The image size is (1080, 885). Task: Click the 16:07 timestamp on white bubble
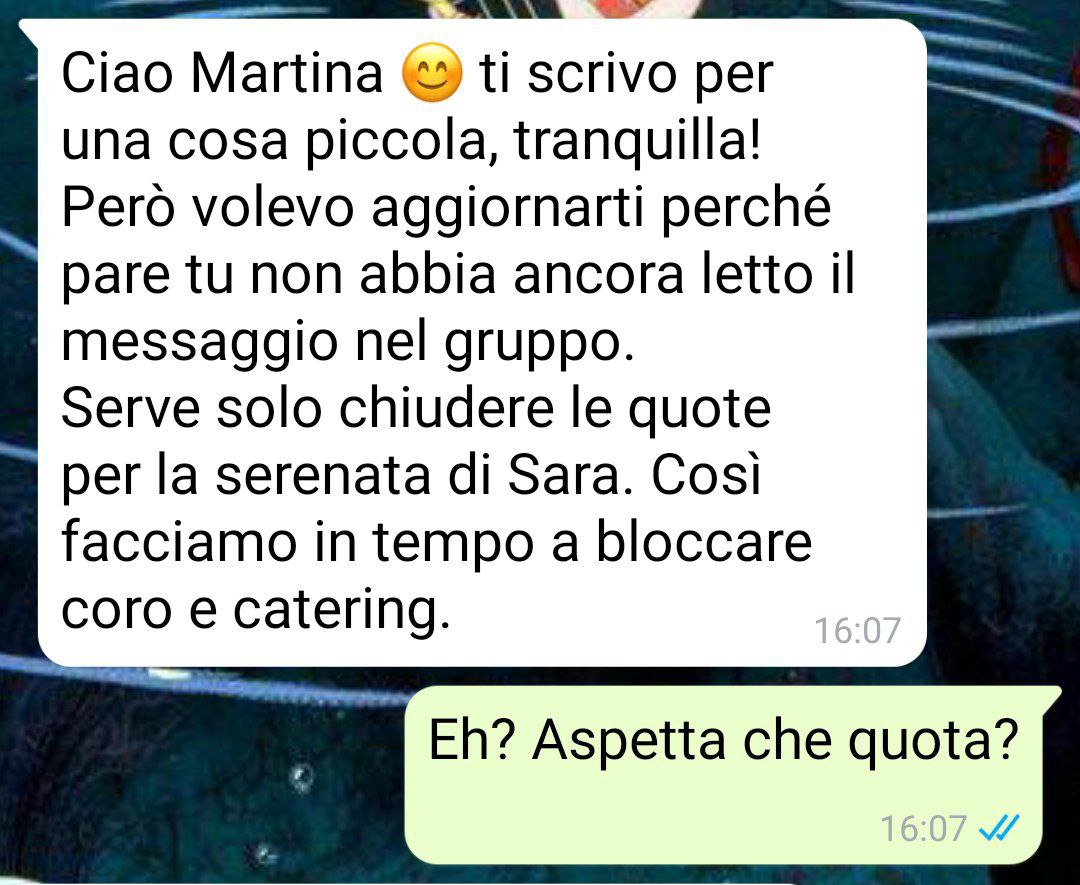coord(858,630)
